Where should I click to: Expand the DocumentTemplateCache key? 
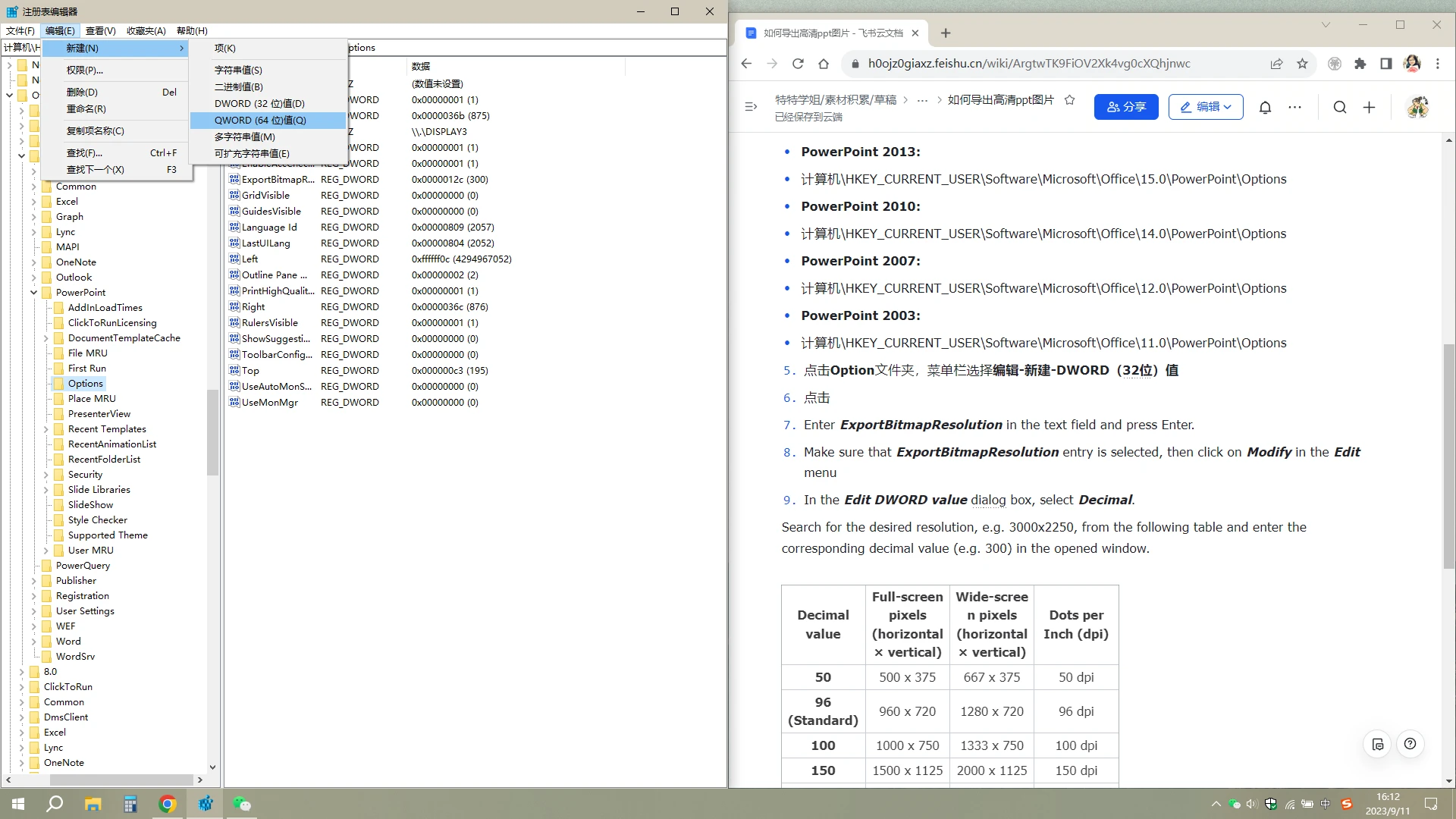click(x=45, y=338)
